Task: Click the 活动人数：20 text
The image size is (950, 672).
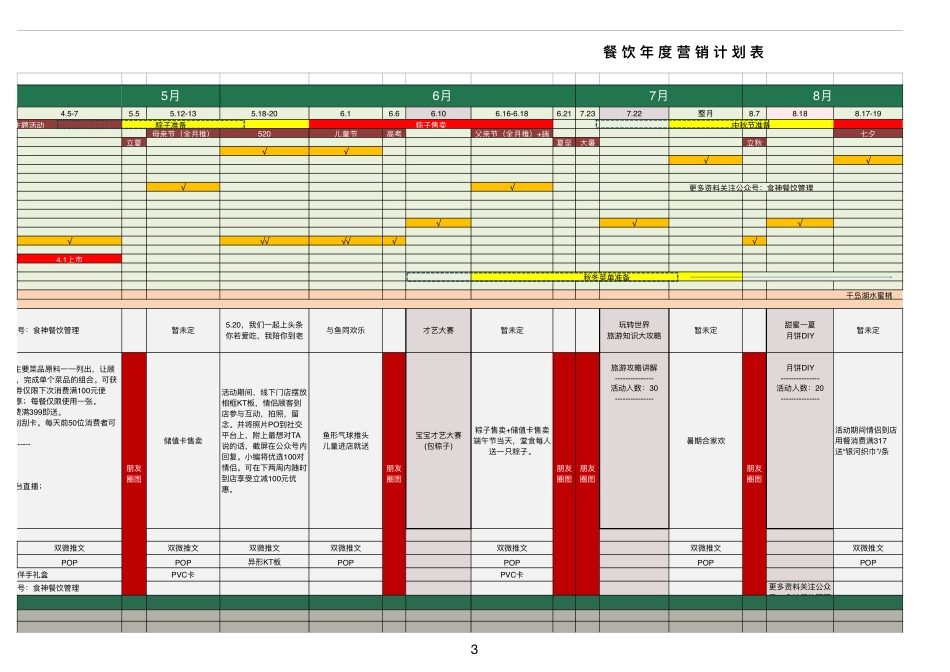Action: tap(800, 388)
